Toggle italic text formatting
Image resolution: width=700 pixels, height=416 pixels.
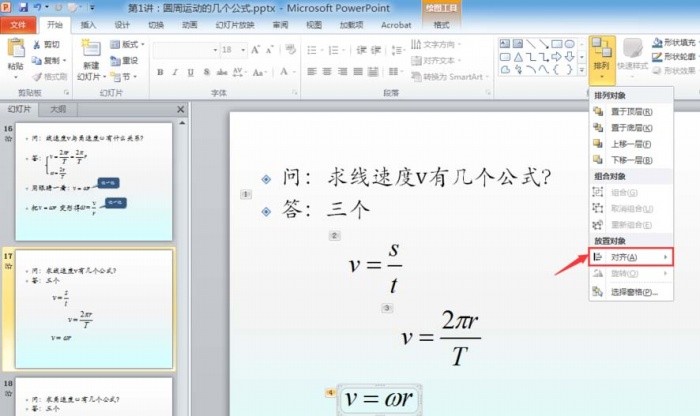tap(175, 72)
